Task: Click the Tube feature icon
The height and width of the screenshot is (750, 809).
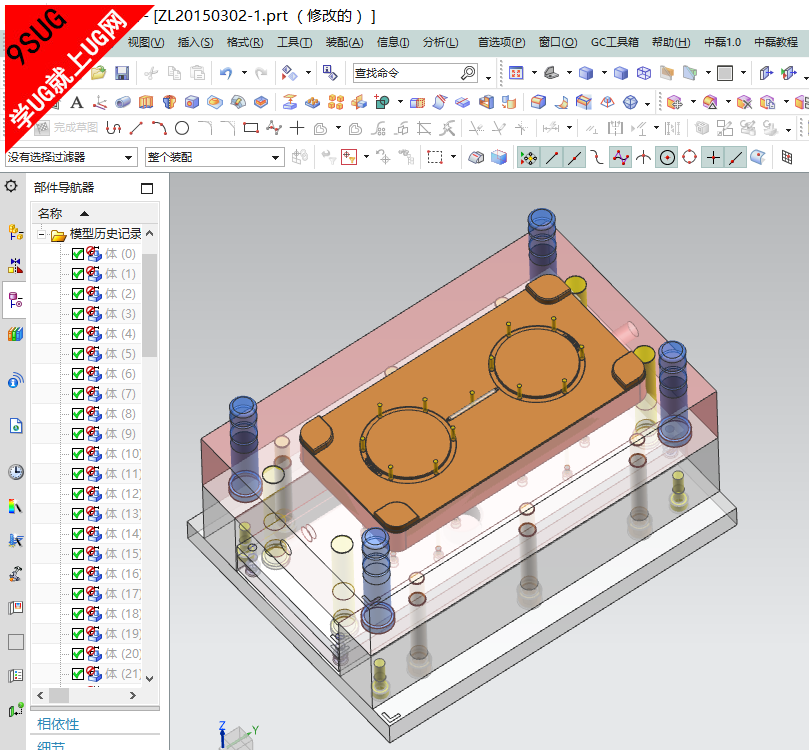Action: coord(123,103)
